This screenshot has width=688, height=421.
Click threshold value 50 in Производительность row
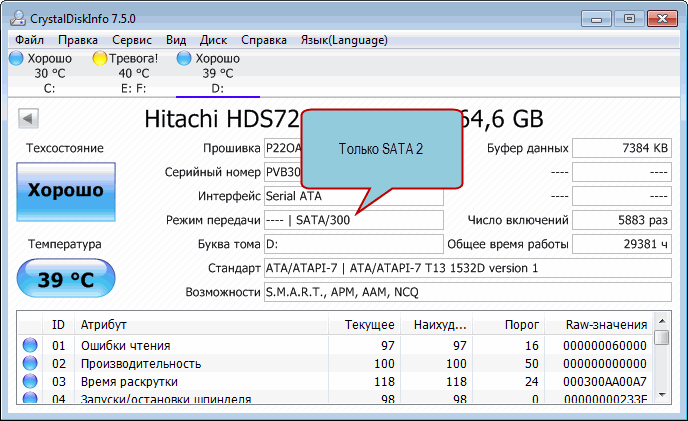[x=532, y=364]
